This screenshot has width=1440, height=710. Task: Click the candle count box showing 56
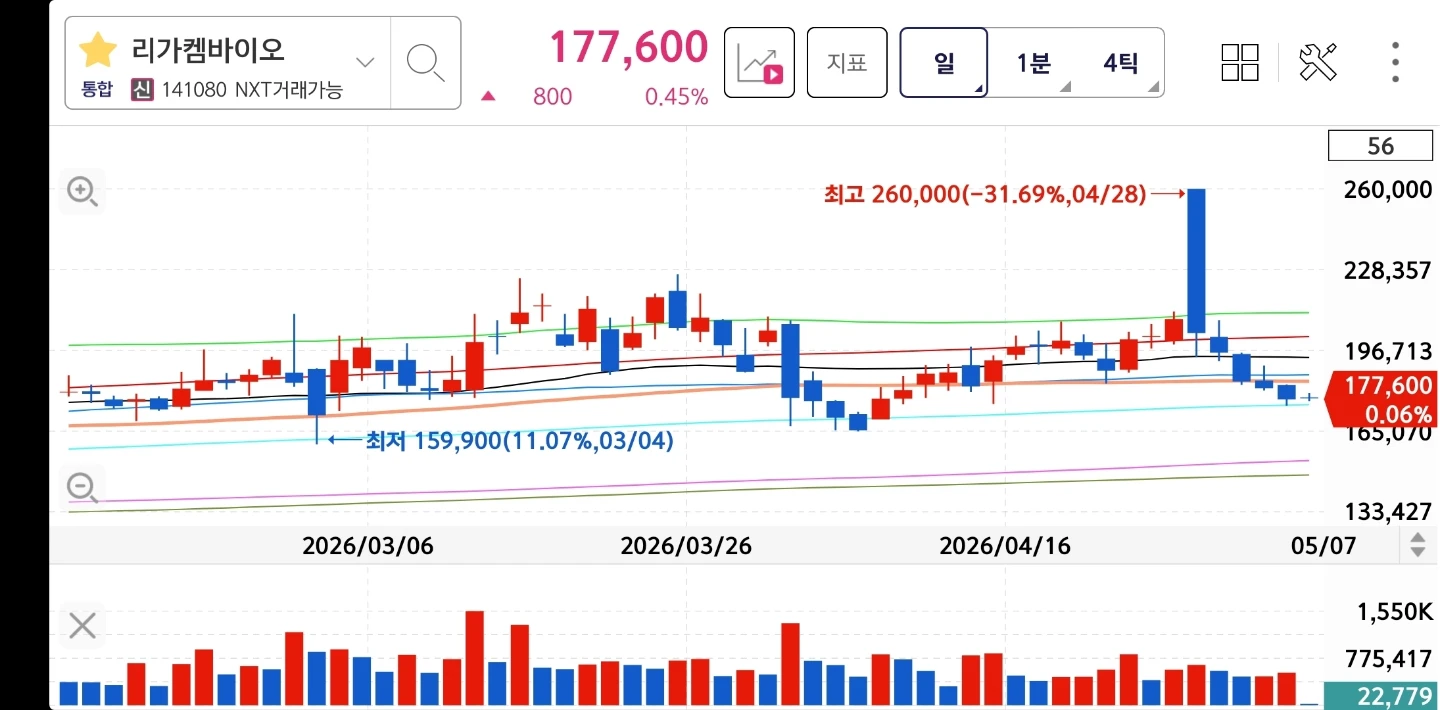click(1380, 146)
